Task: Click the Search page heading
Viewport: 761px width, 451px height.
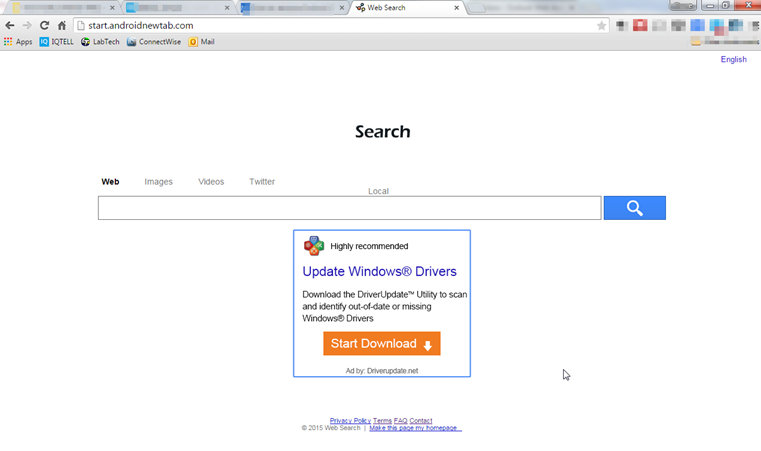Action: point(382,132)
